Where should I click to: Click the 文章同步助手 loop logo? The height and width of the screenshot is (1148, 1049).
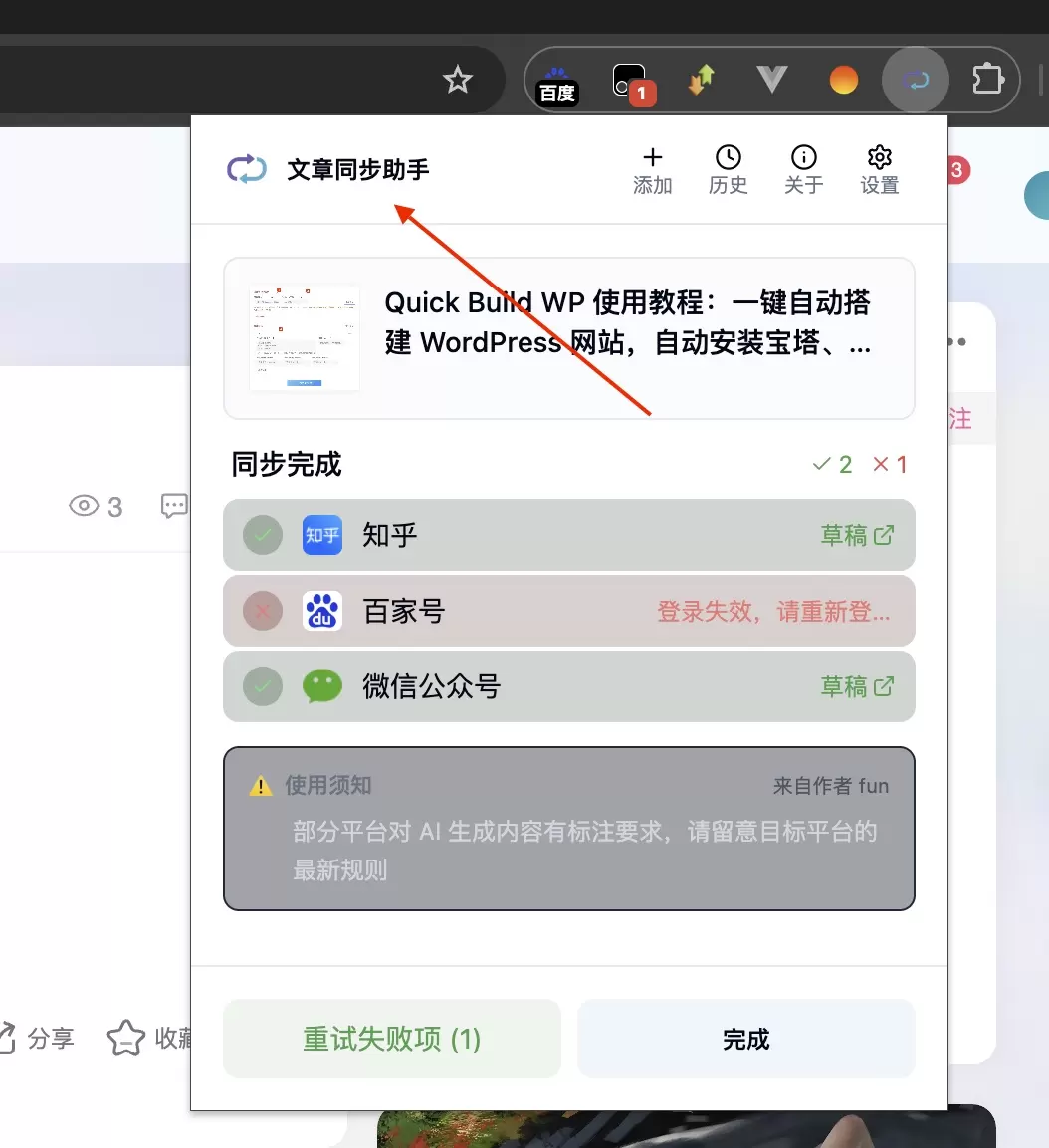tap(247, 169)
